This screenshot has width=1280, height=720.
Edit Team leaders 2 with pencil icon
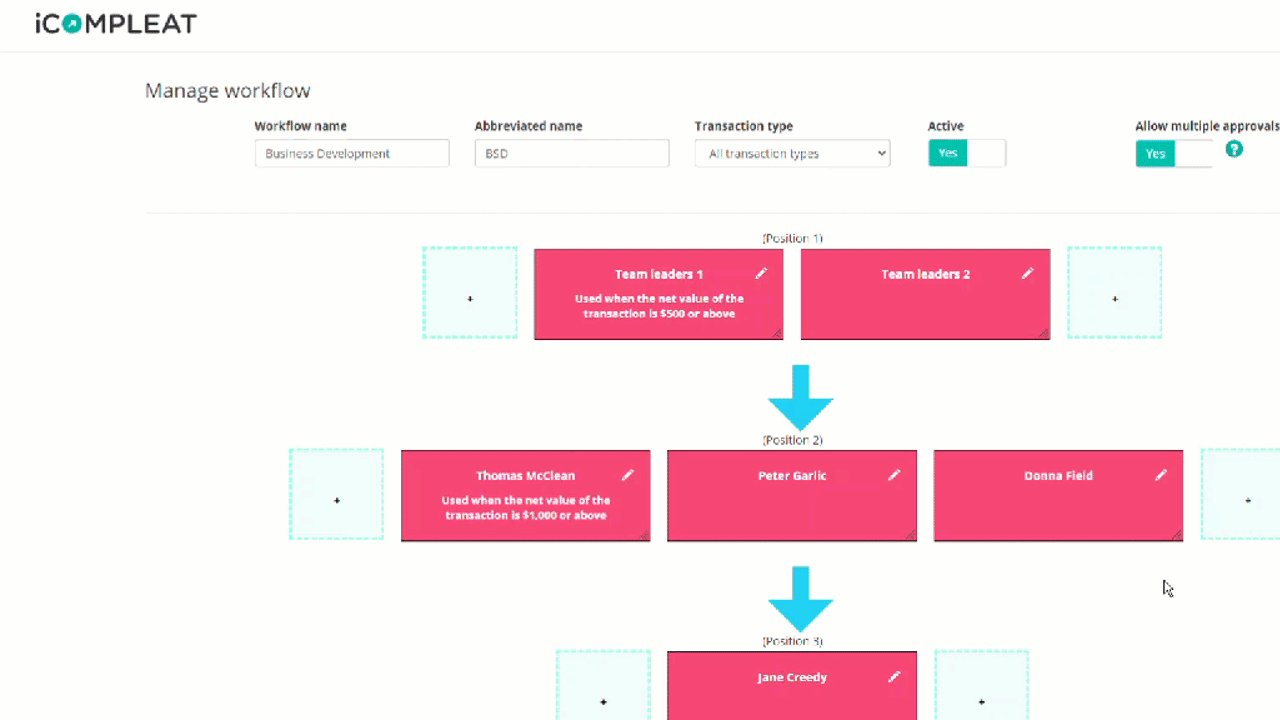(x=1027, y=273)
